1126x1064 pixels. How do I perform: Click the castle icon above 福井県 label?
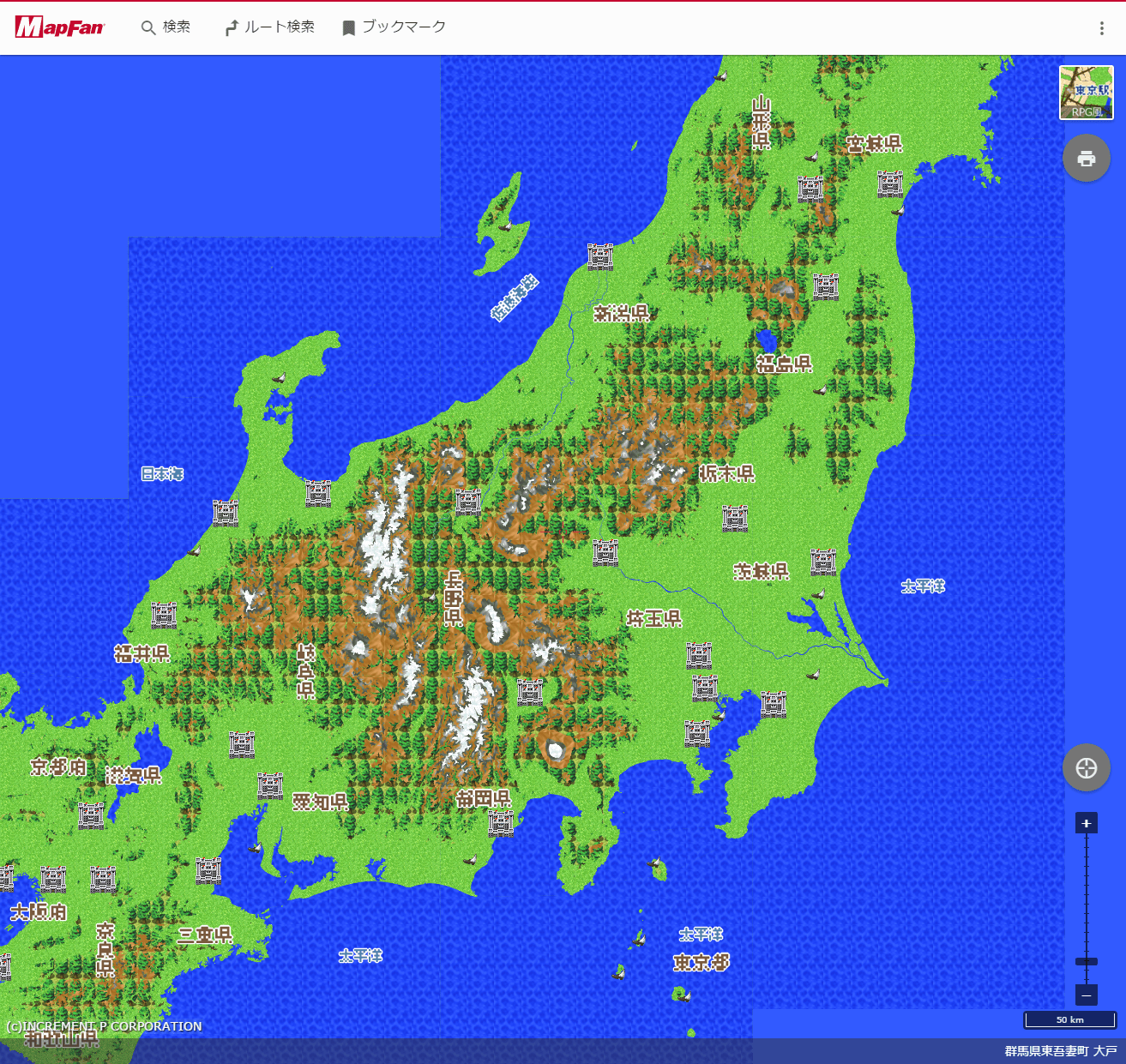(x=164, y=615)
